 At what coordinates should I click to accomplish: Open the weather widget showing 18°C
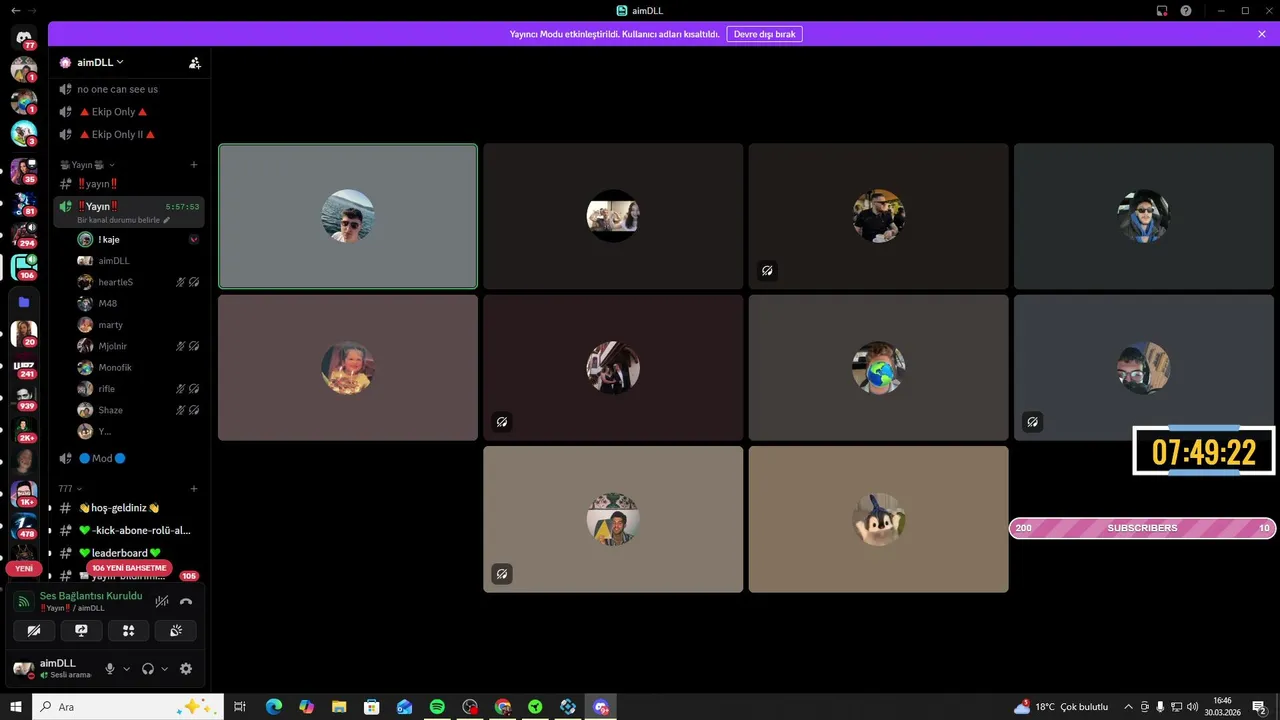point(1061,707)
